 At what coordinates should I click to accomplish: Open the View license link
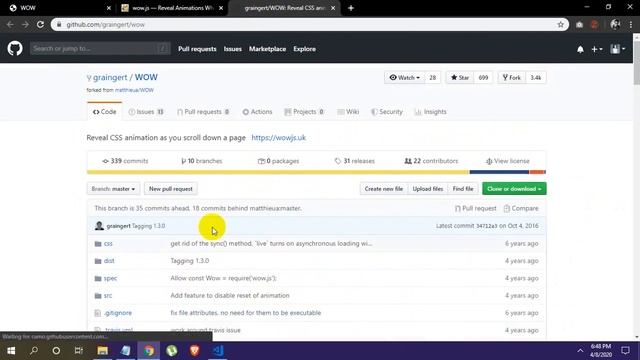click(507, 161)
